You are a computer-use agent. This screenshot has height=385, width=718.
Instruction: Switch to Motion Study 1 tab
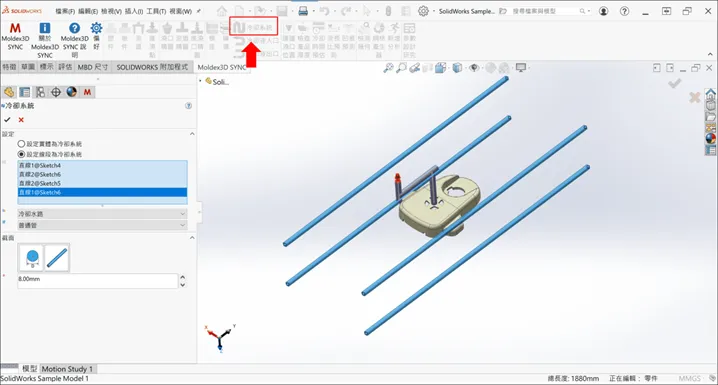click(68, 369)
